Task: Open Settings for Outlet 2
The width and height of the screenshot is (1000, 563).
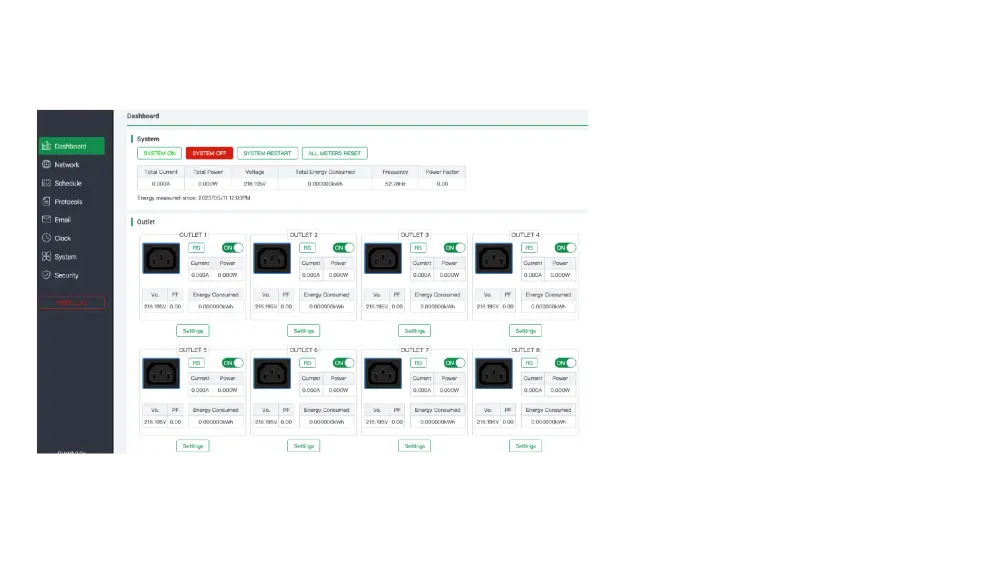Action: tap(304, 331)
